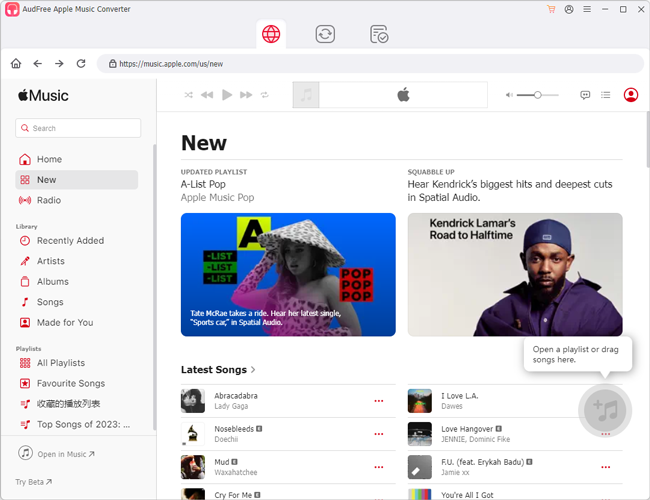Viewport: 650px width, 500px height.
Task: Open Radio in the sidebar
Action: pos(77,200)
